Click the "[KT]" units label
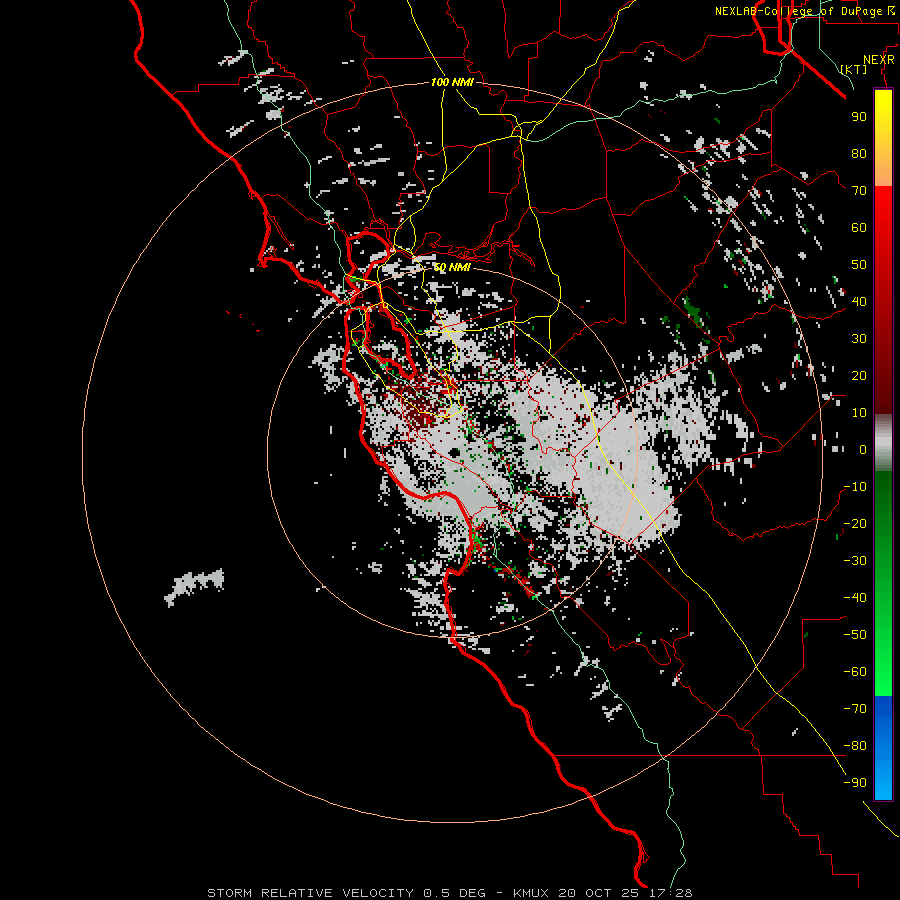Viewport: 900px width, 900px height. [854, 69]
